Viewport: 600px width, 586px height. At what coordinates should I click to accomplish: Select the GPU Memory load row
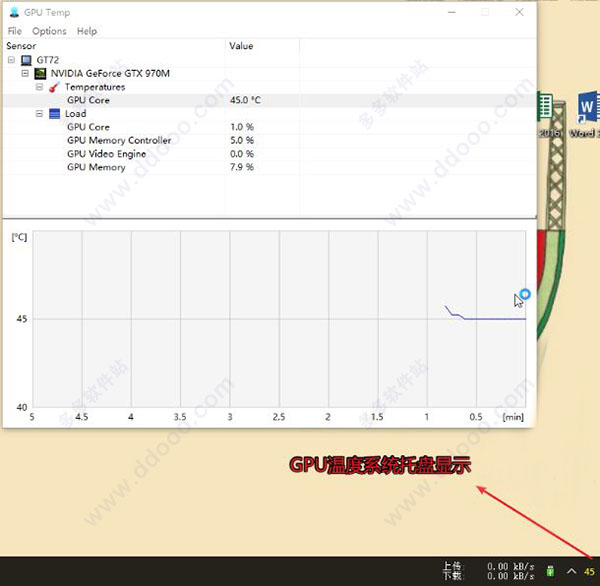point(269,167)
